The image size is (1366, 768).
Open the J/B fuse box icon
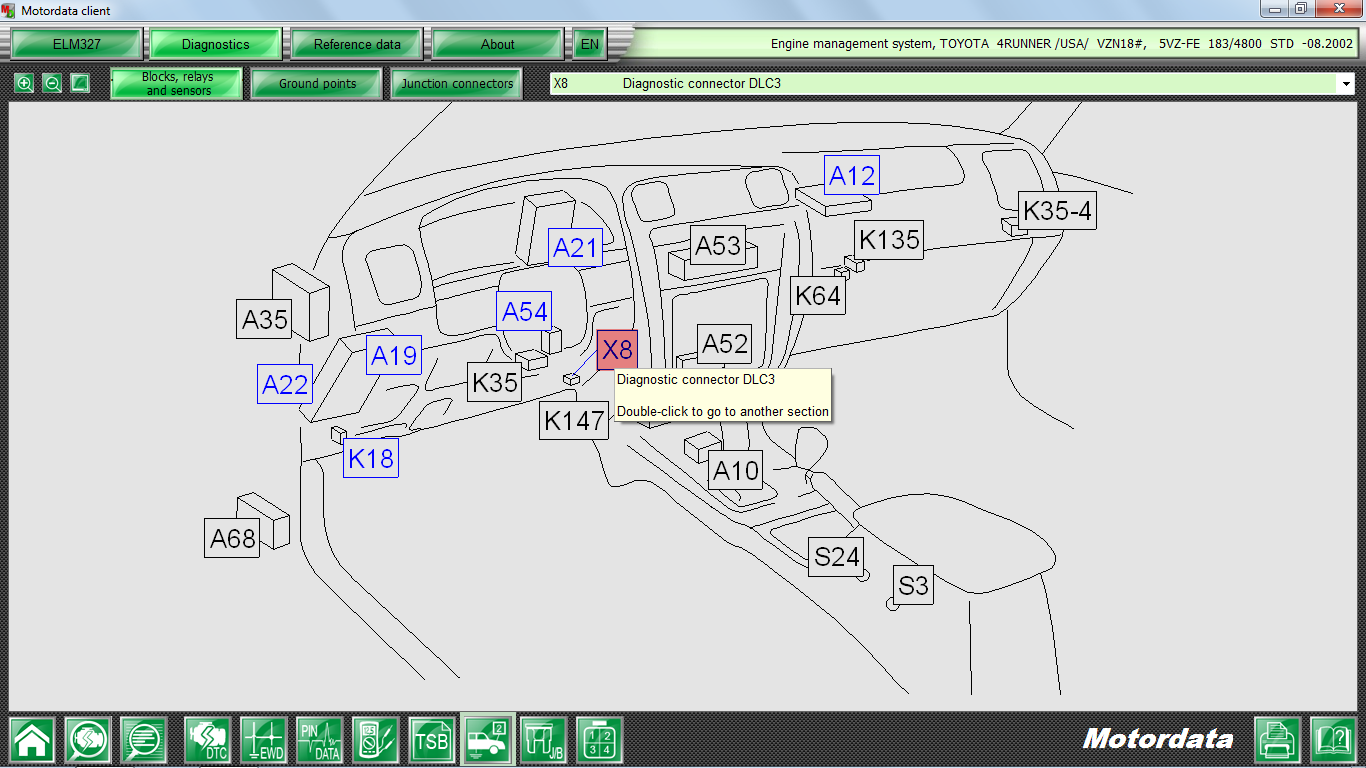pos(543,740)
